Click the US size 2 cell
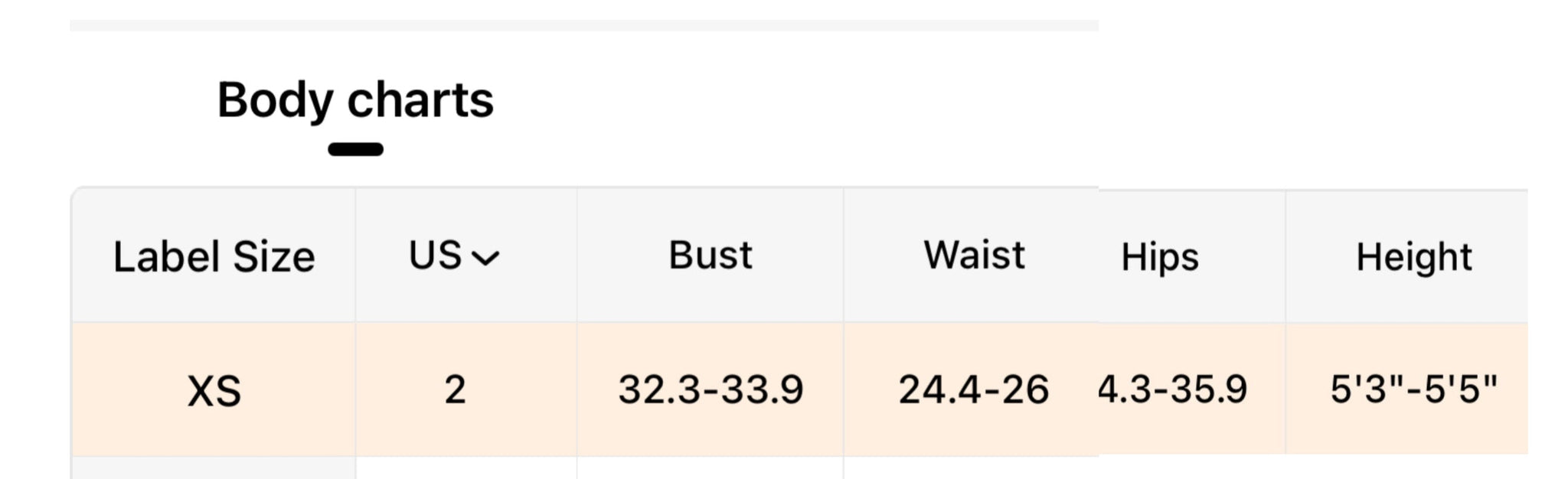Screen dimensions: 1568x479 [x=455, y=389]
